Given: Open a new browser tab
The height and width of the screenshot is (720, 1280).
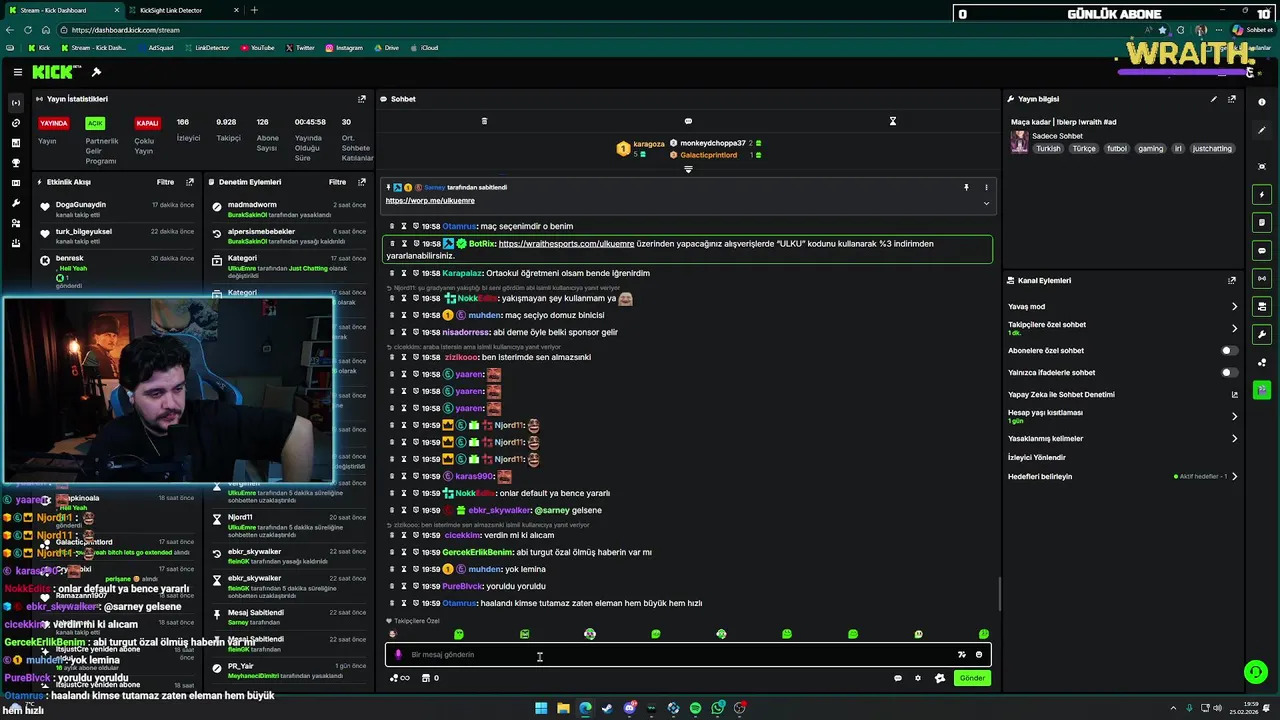Looking at the screenshot, I should point(254,10).
